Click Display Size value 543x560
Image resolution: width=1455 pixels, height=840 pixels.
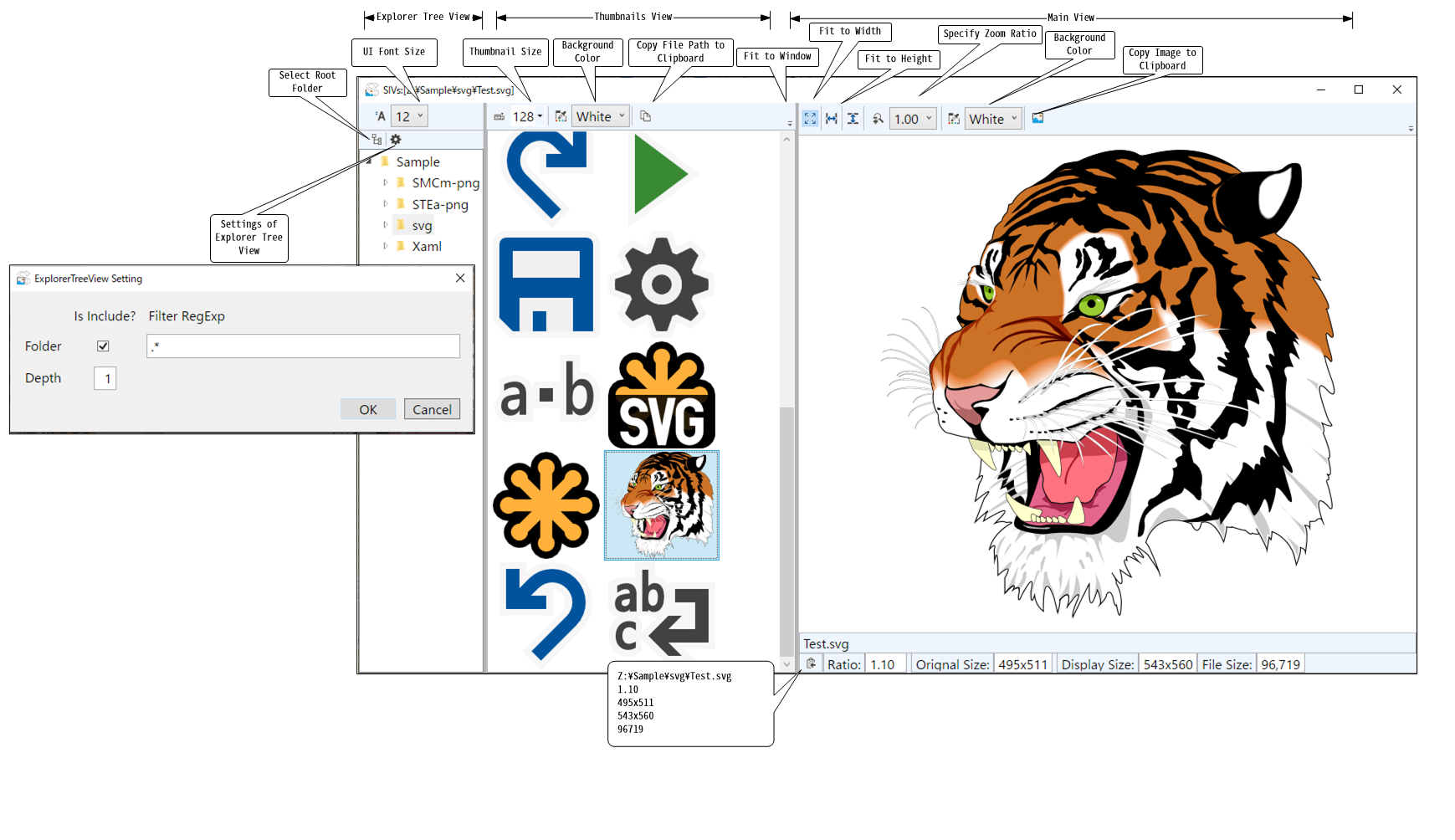[x=1168, y=664]
